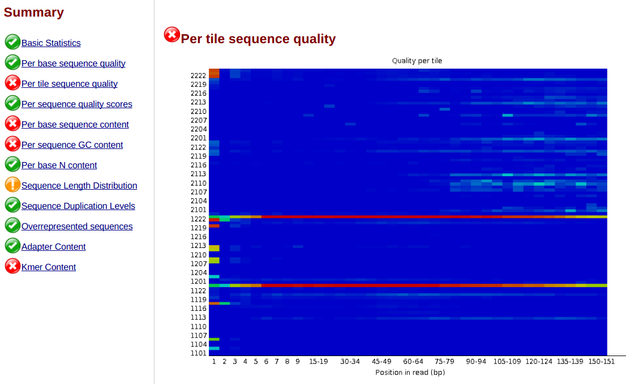This screenshot has width=640, height=384.
Task: Click the green check icon beside Adapter Content
Action: (13, 246)
